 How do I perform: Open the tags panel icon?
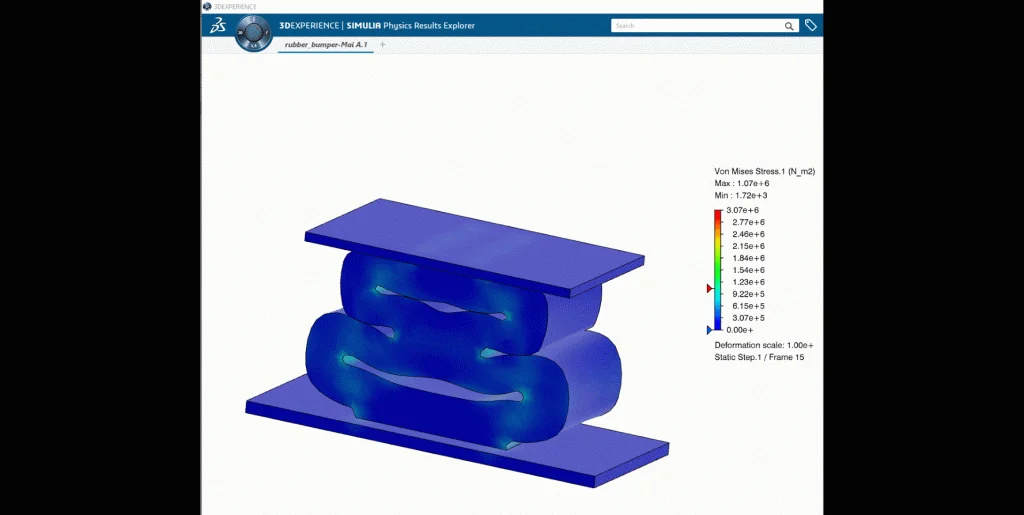(810, 26)
